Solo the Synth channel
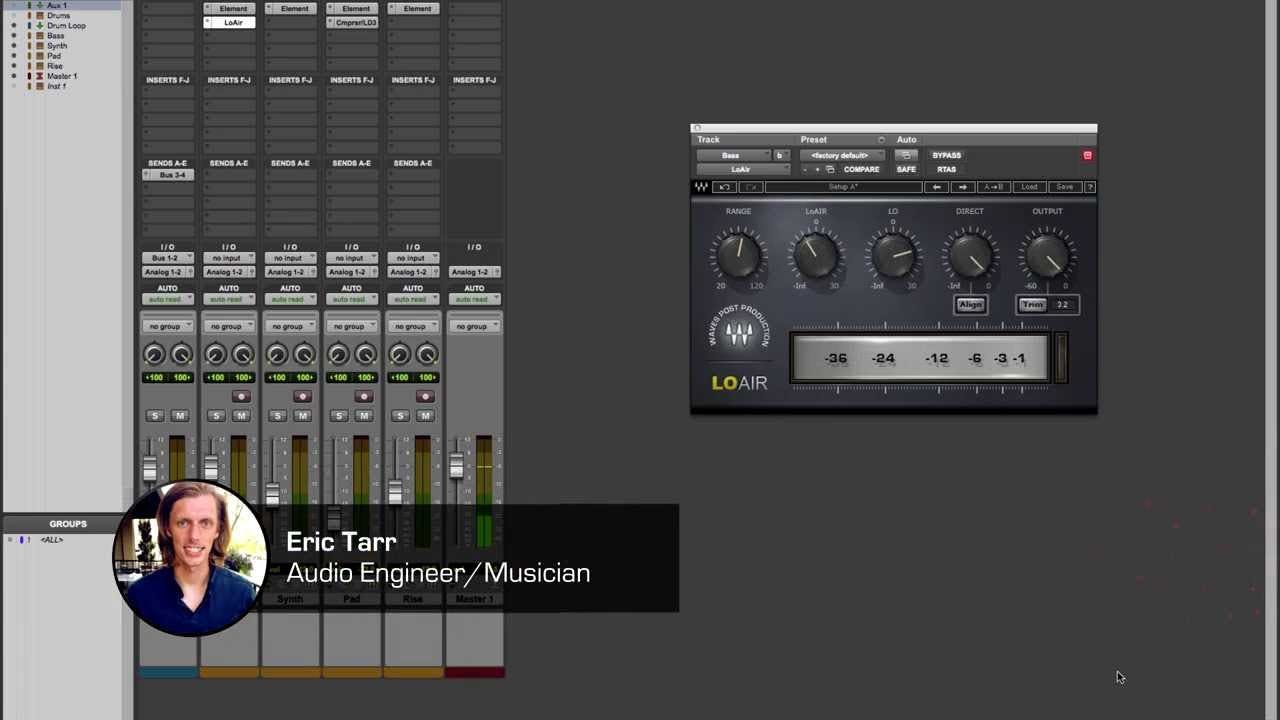The width and height of the screenshot is (1280, 720). (x=277, y=416)
